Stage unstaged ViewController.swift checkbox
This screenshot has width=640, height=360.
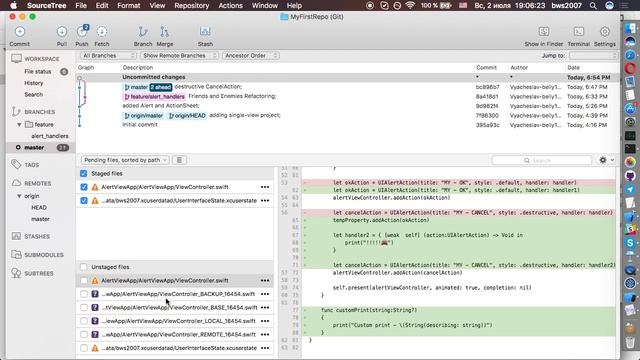coord(84,280)
